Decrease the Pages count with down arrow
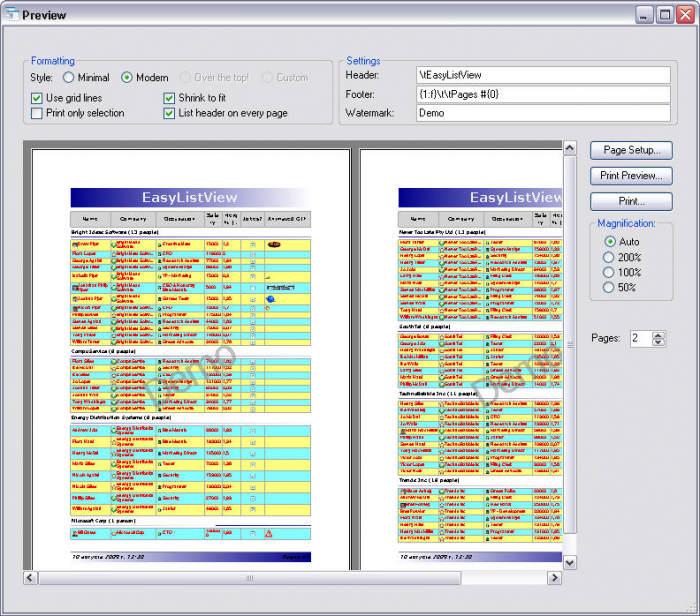 pos(658,342)
